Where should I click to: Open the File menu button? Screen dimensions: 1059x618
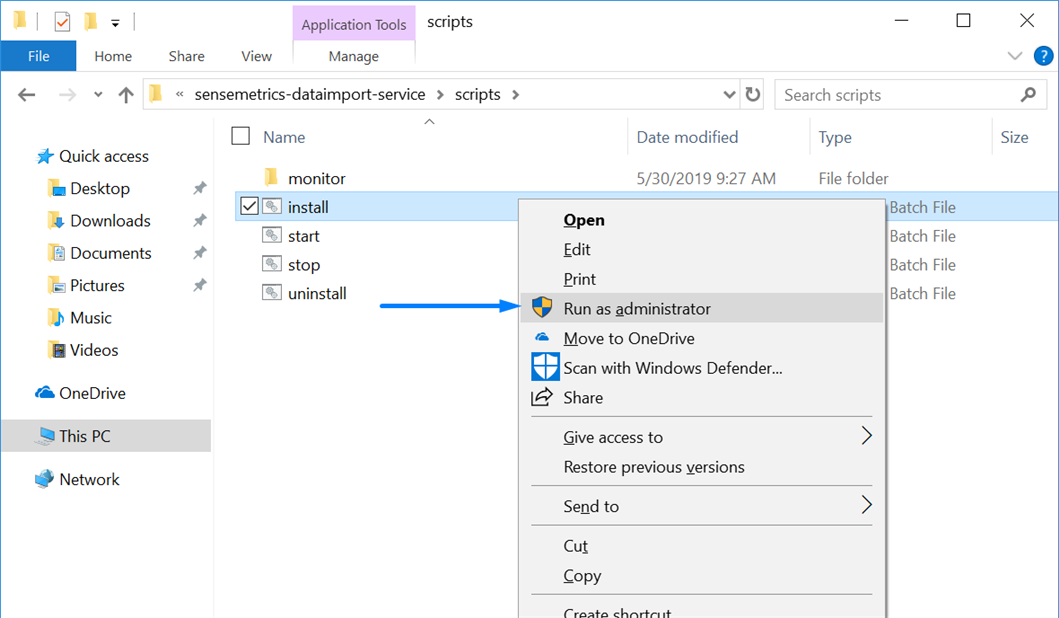coord(39,56)
